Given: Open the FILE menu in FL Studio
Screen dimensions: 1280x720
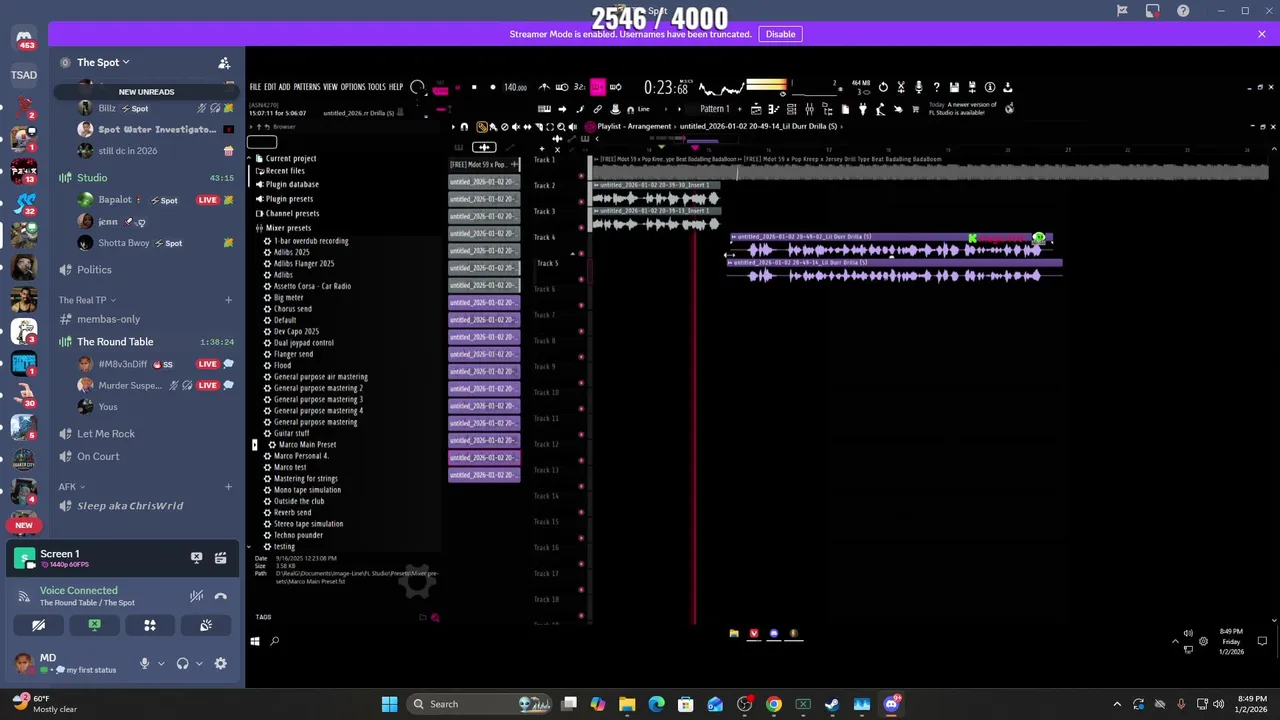Looking at the screenshot, I should click(255, 87).
